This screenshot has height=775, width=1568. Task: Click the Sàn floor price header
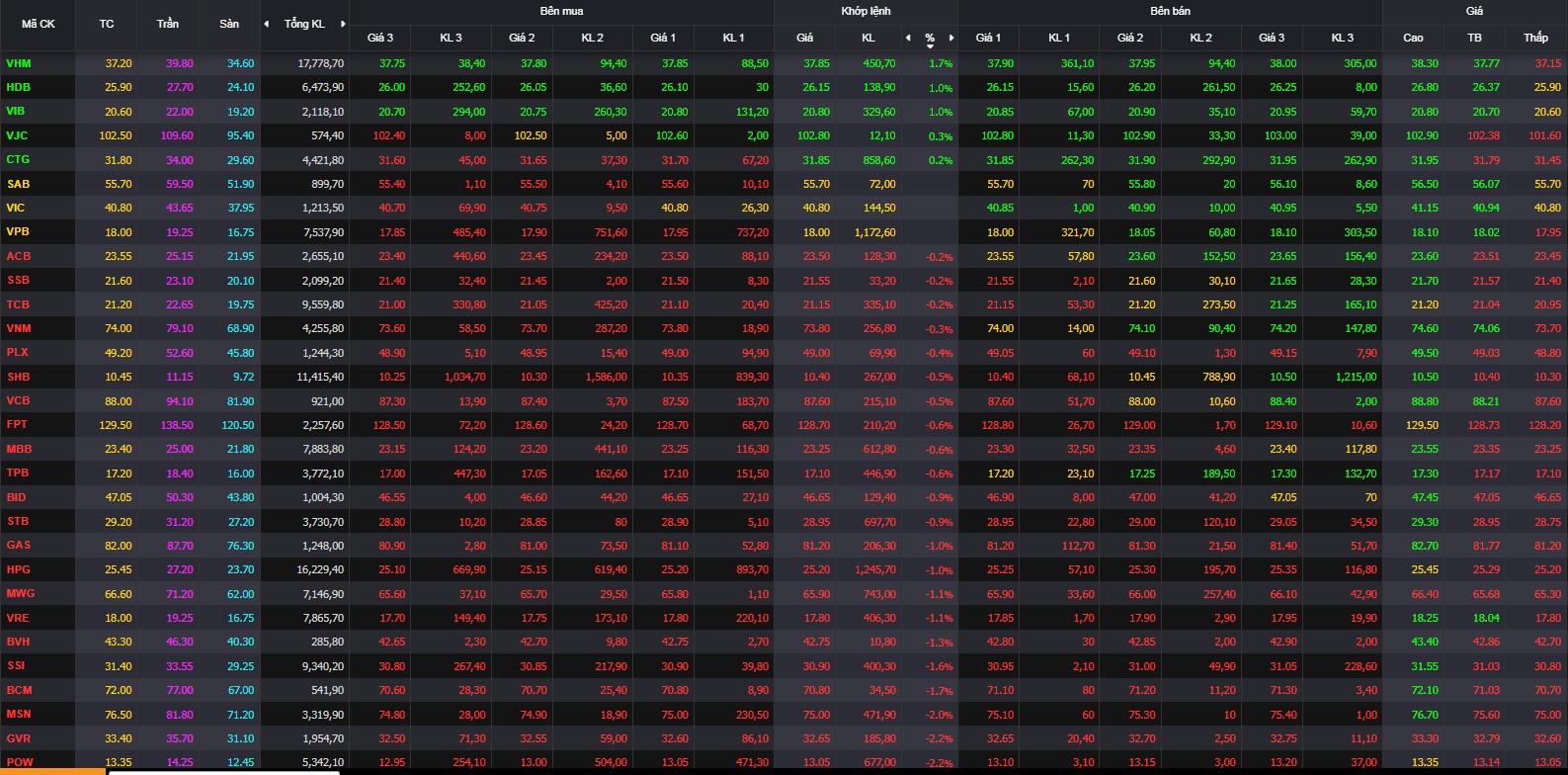229,24
